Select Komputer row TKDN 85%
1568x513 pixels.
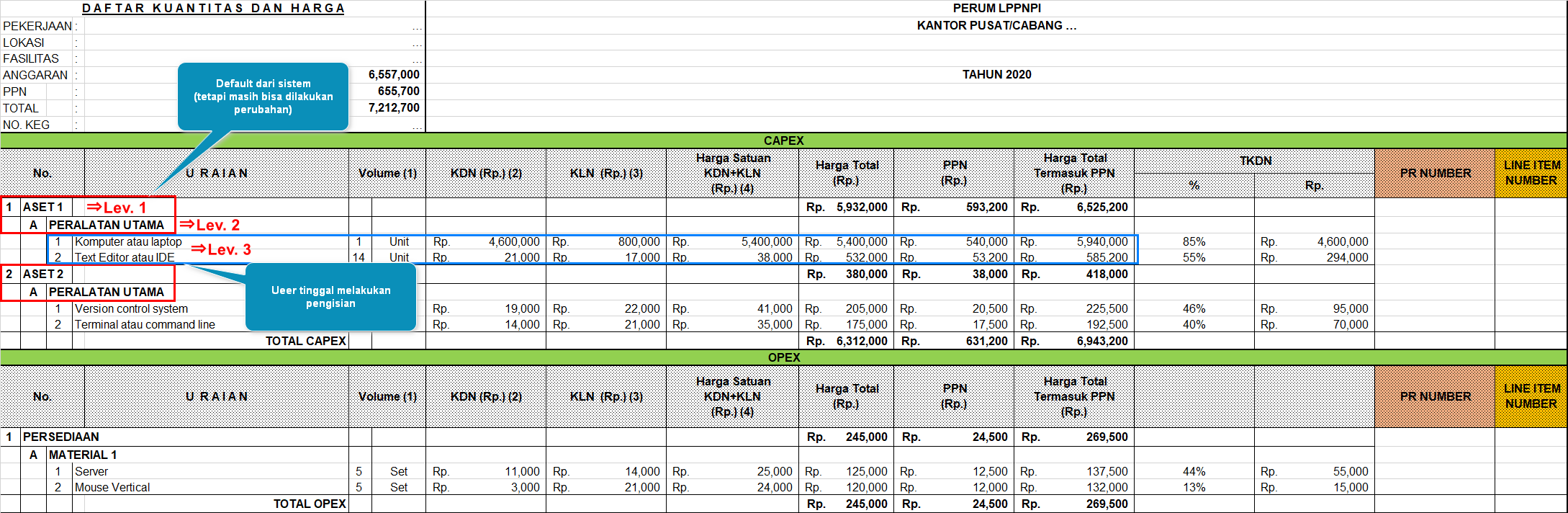coord(1194,242)
